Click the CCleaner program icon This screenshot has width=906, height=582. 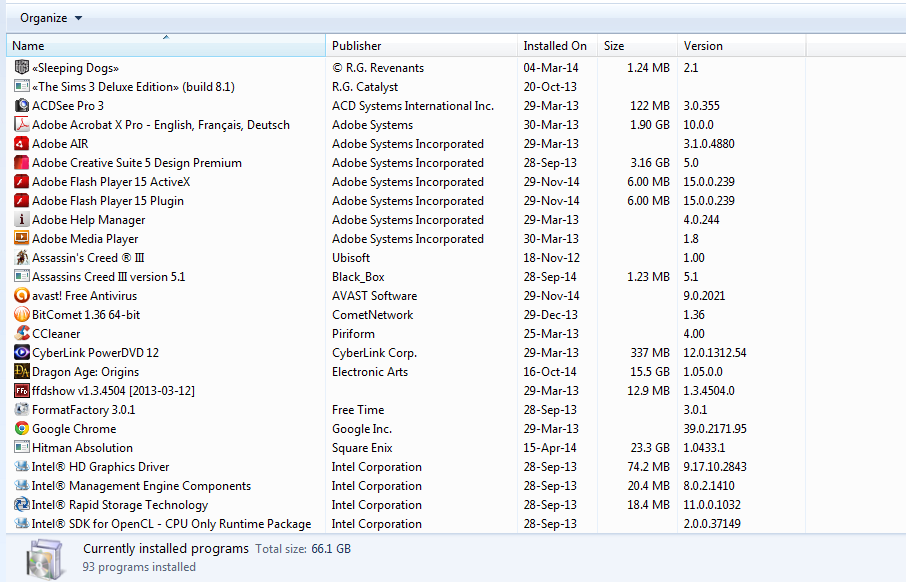click(x=22, y=334)
